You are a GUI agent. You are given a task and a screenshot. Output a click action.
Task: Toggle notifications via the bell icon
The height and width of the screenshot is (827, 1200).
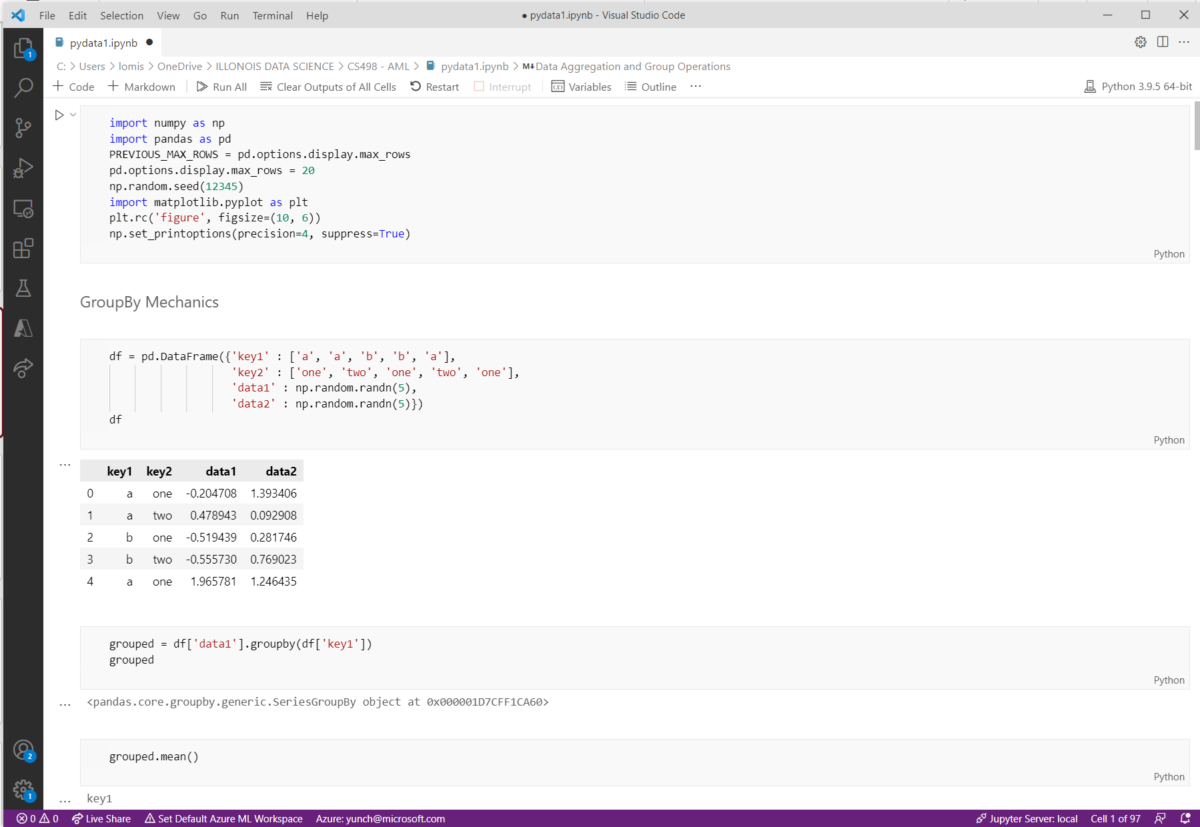(x=1186, y=818)
